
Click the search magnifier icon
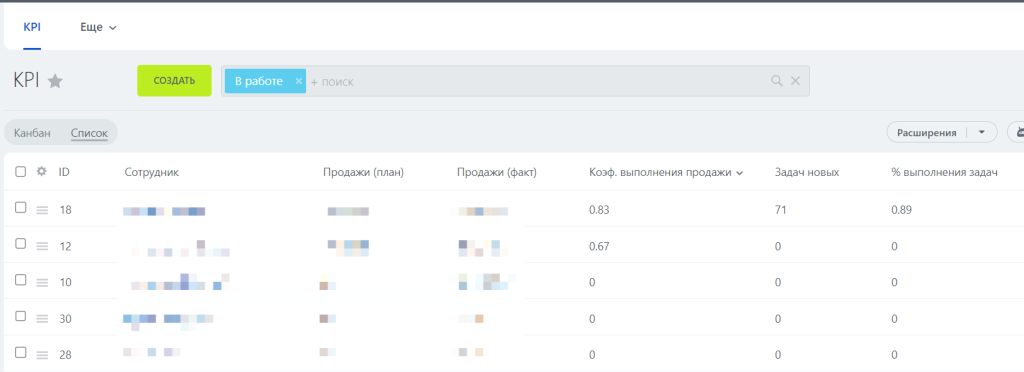[x=776, y=81]
